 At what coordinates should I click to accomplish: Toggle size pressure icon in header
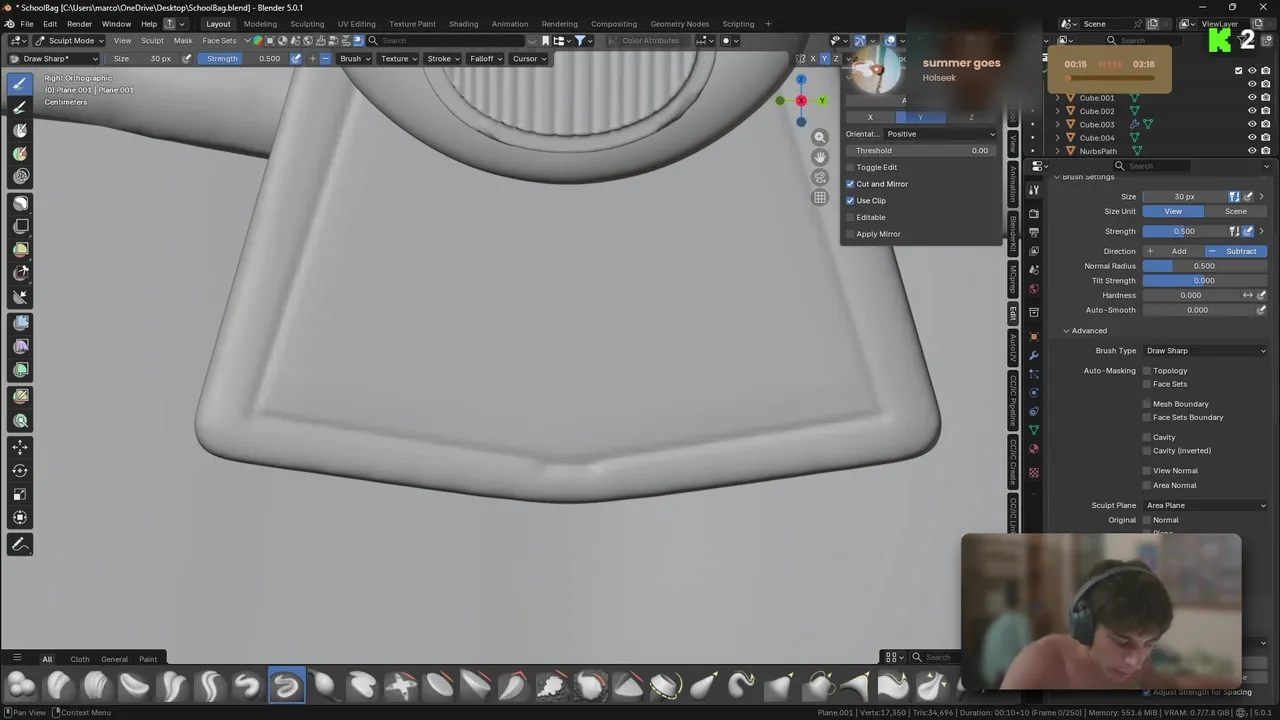[x=187, y=59]
